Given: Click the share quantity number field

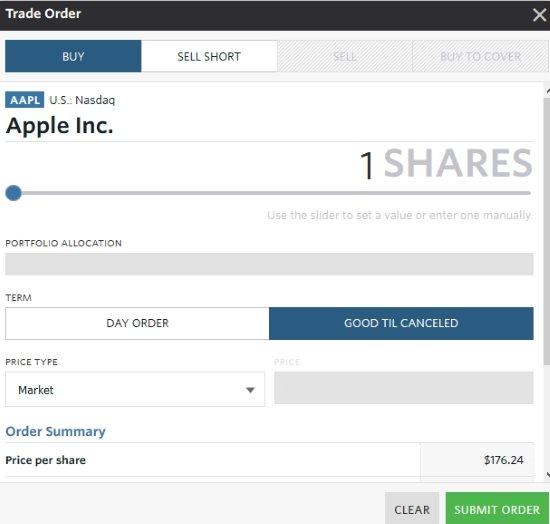Looking at the screenshot, I should click(x=367, y=165).
